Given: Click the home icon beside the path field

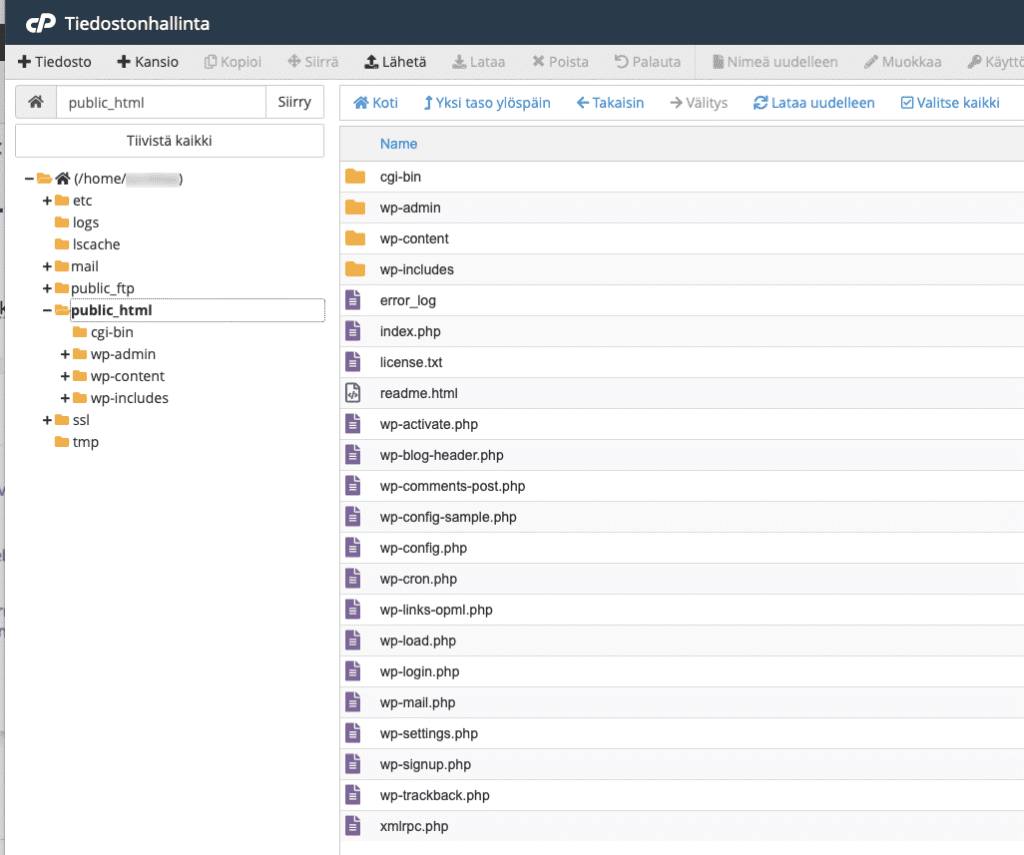Looking at the screenshot, I should click(x=36, y=102).
